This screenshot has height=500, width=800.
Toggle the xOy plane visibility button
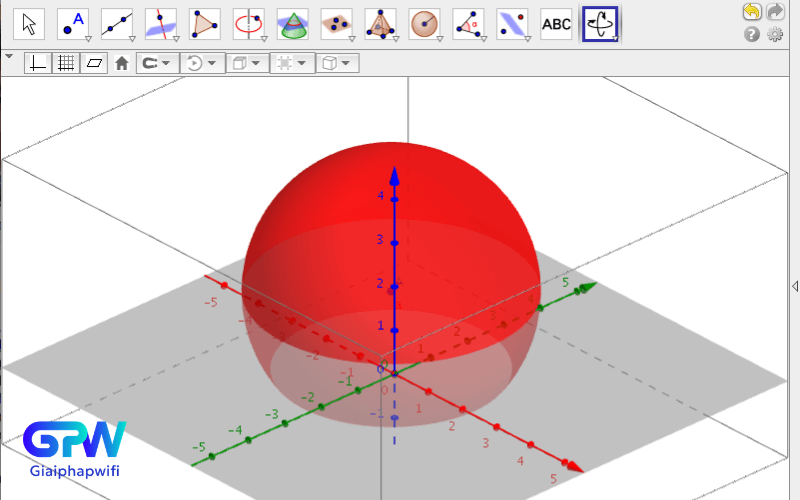pos(94,63)
